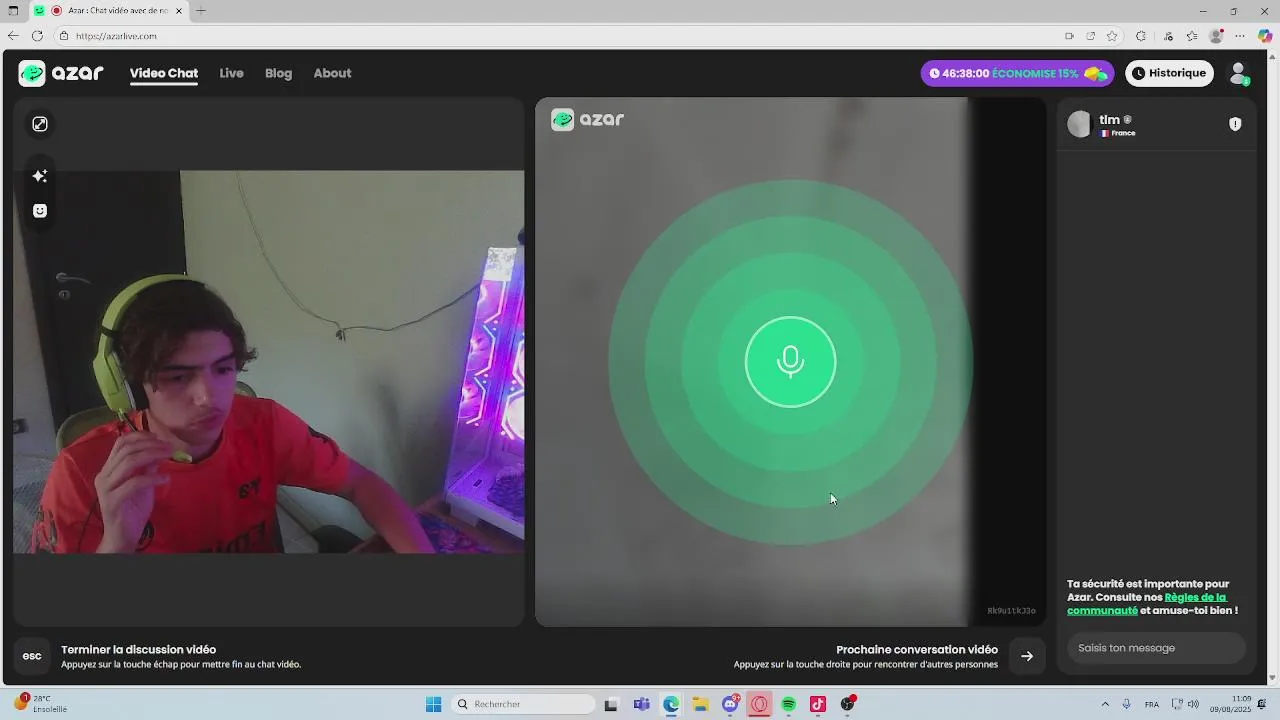The height and width of the screenshot is (720, 1280).
Task: Open the Blog page
Action: click(x=278, y=73)
